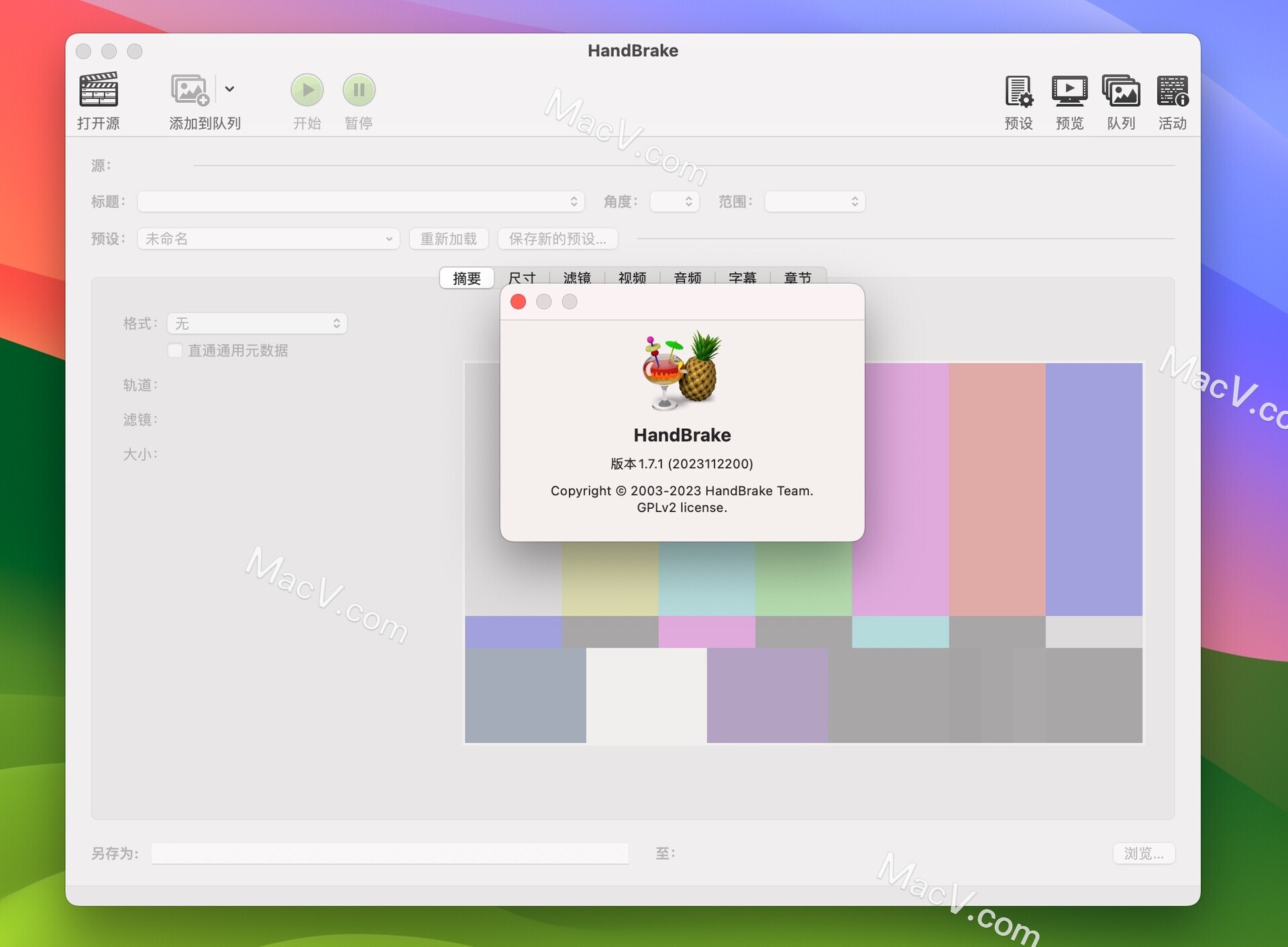Click the HandBrake name in About dialog
This screenshot has width=1288, height=947.
(682, 435)
